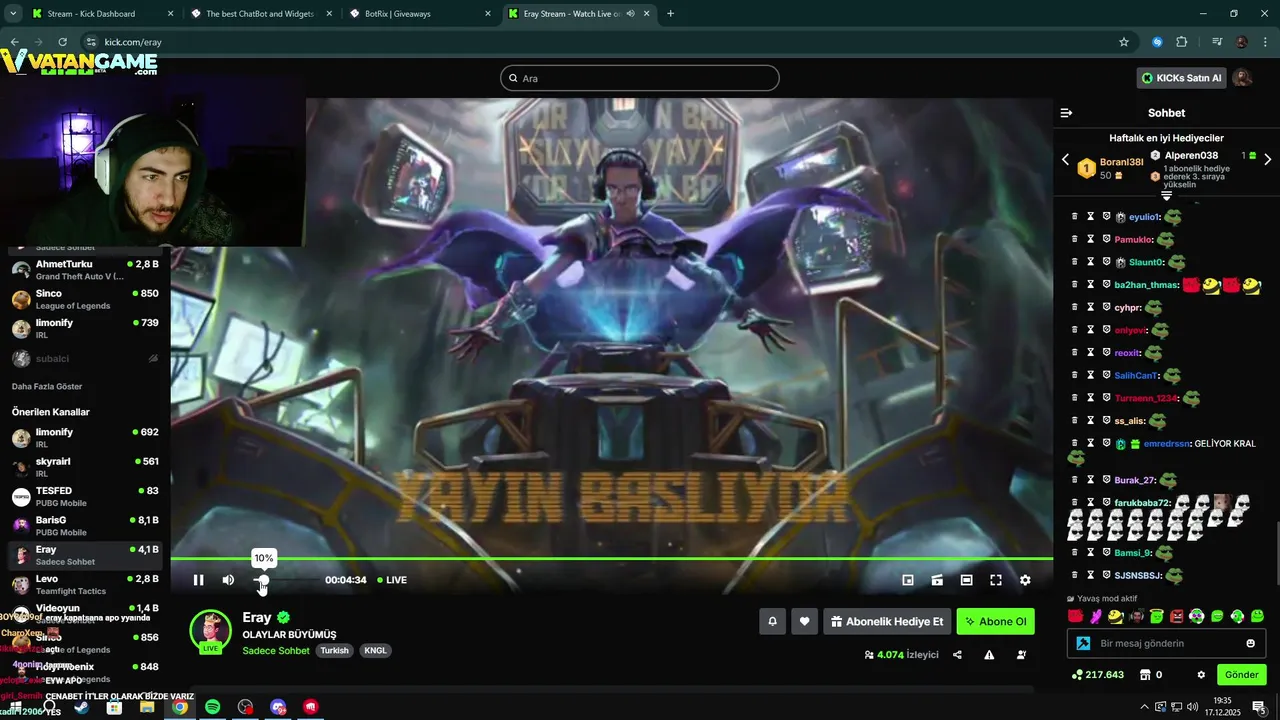This screenshot has width=1280, height=720.
Task: Open AhmetTurku channel in sidebar
Action: tap(86, 269)
